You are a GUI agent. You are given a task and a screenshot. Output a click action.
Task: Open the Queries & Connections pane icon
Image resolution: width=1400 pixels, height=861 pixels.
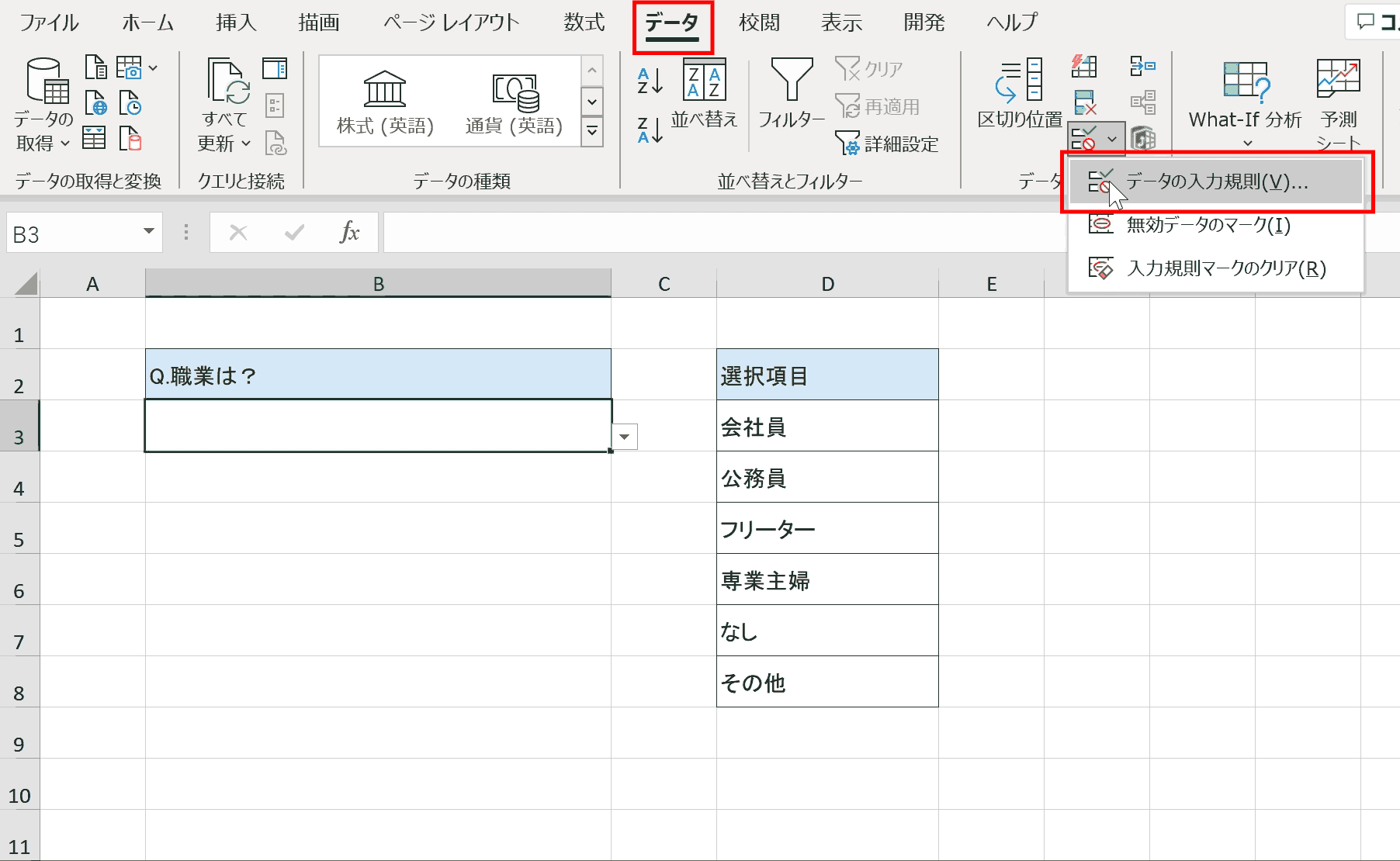[275, 69]
